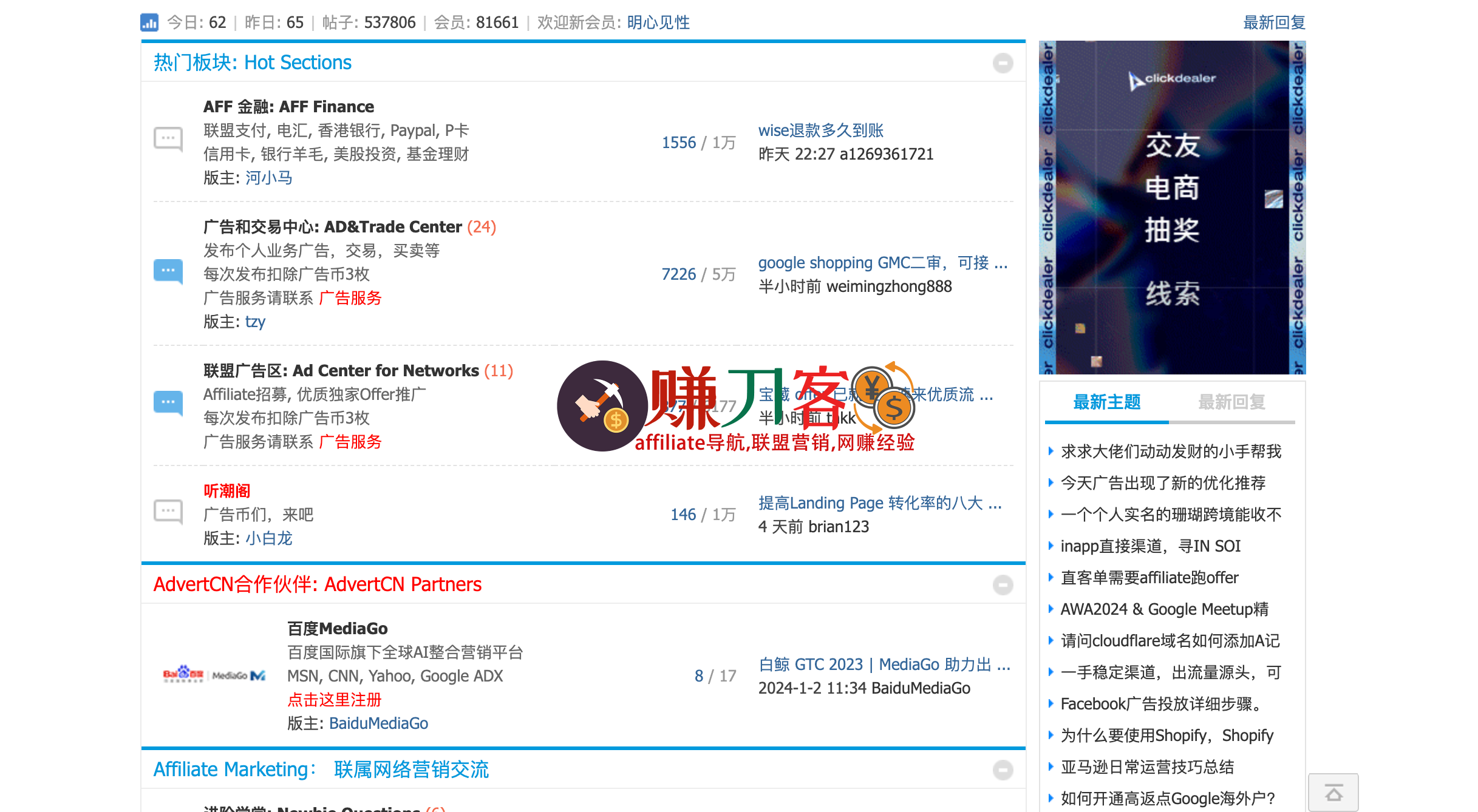Open the 最新回复 link at top right
The height and width of the screenshot is (812, 1478).
[x=1274, y=22]
